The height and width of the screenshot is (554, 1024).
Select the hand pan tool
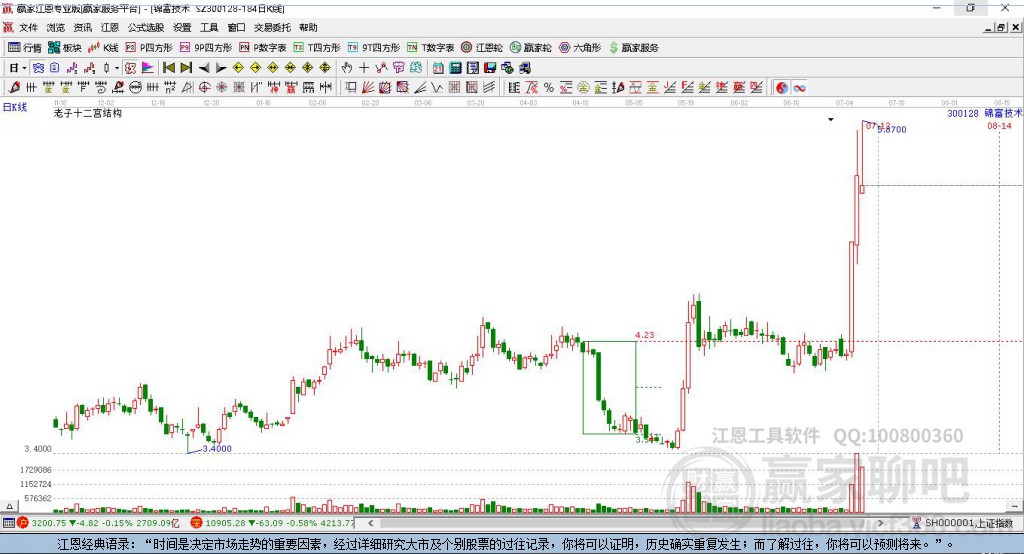coord(347,68)
